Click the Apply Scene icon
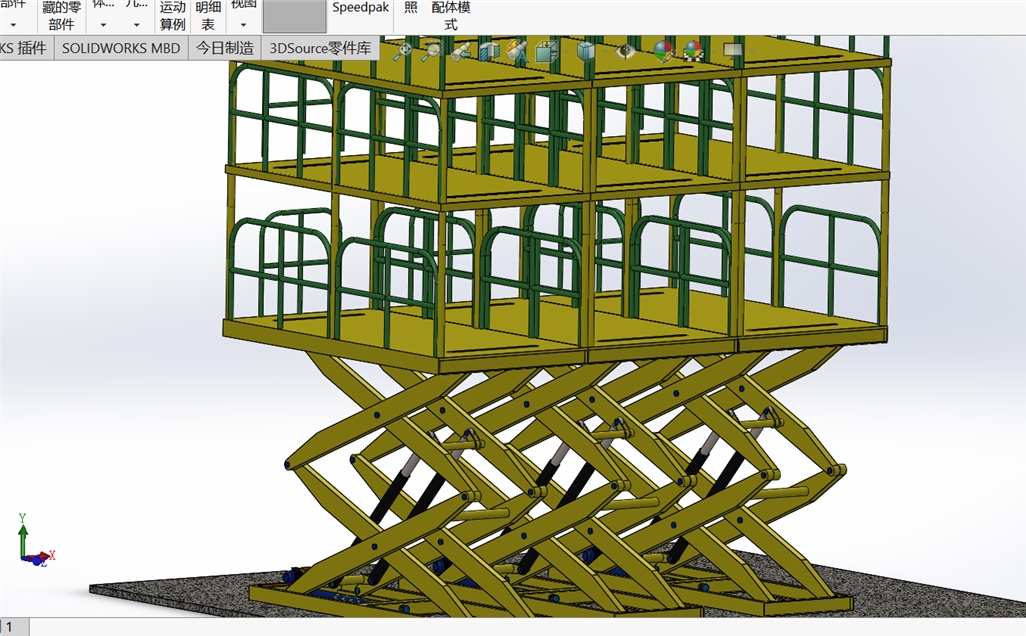Image resolution: width=1026 pixels, height=636 pixels. click(x=693, y=51)
